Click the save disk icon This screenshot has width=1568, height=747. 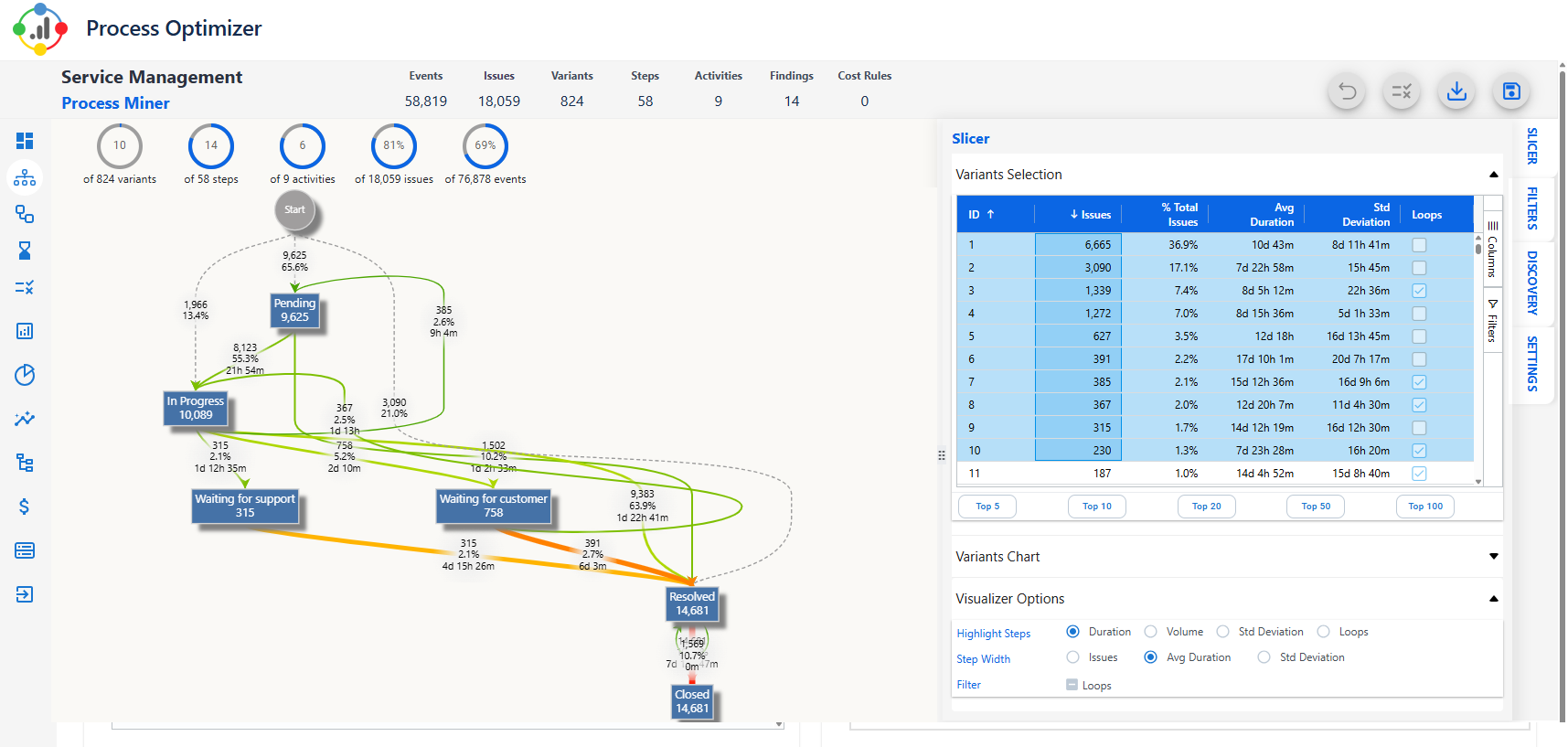1511,91
